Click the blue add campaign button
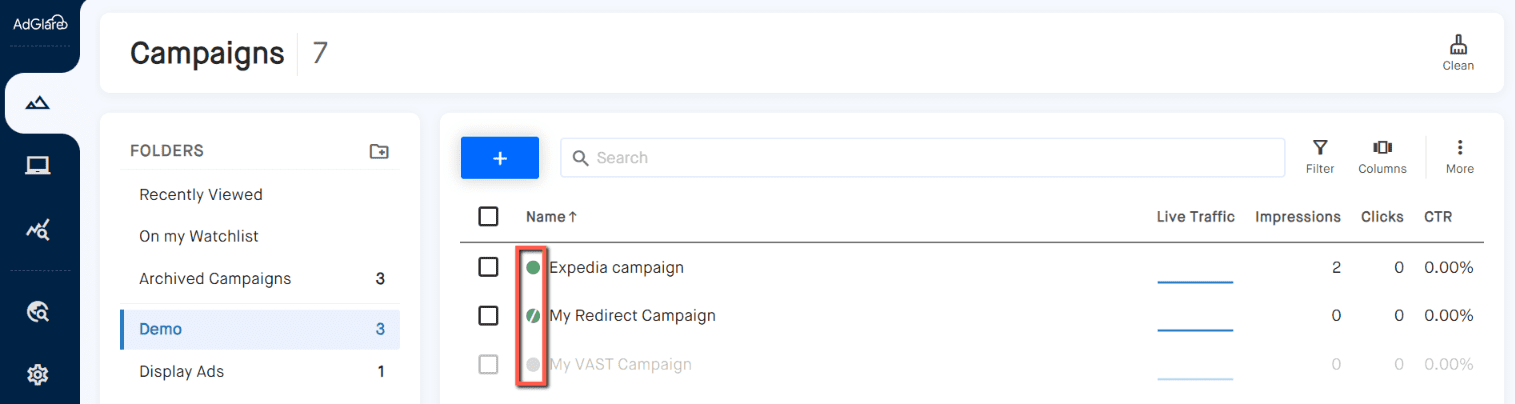Image resolution: width=1515 pixels, height=404 pixels. (500, 158)
